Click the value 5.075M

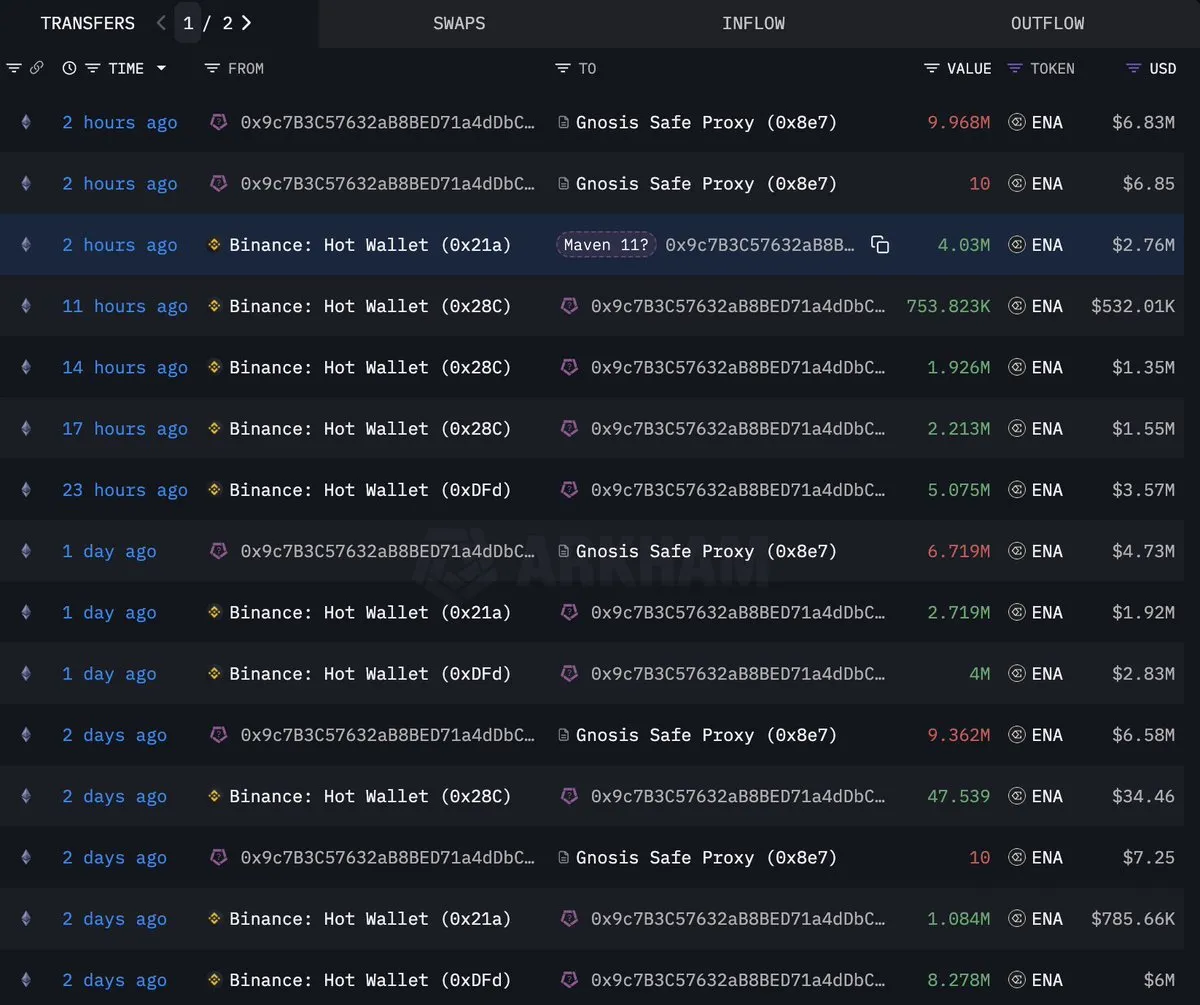[x=959, y=490]
